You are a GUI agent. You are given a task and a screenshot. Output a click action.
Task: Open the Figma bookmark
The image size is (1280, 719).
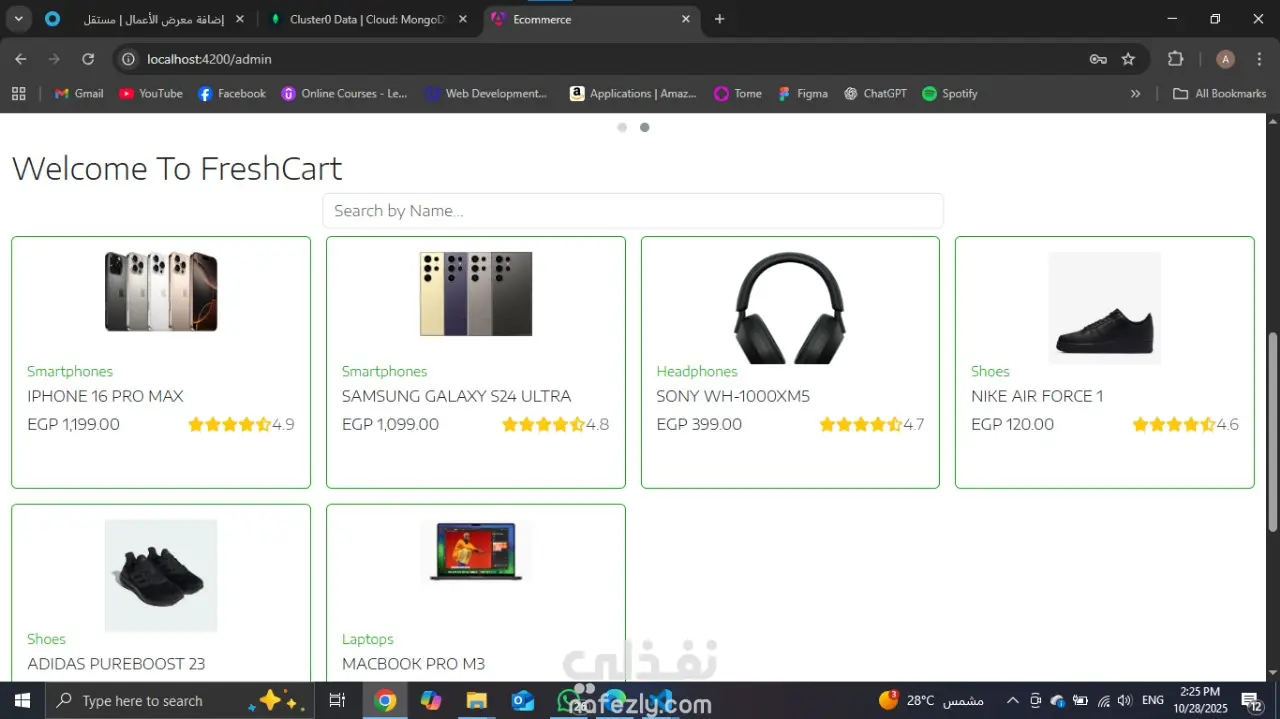click(x=803, y=93)
